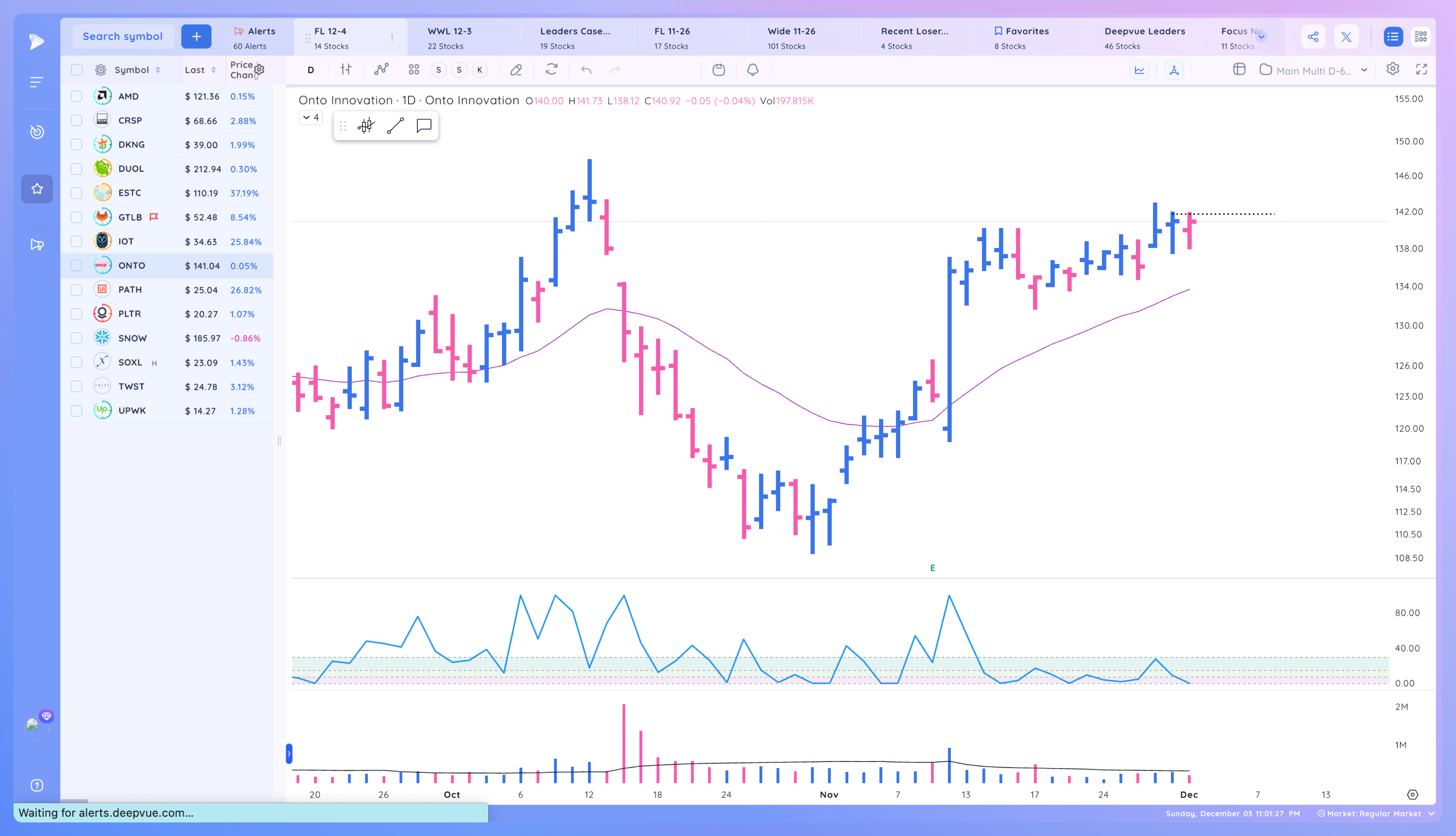The height and width of the screenshot is (836, 1456).
Task: Check the DKNG row checkbox
Action: (x=76, y=145)
